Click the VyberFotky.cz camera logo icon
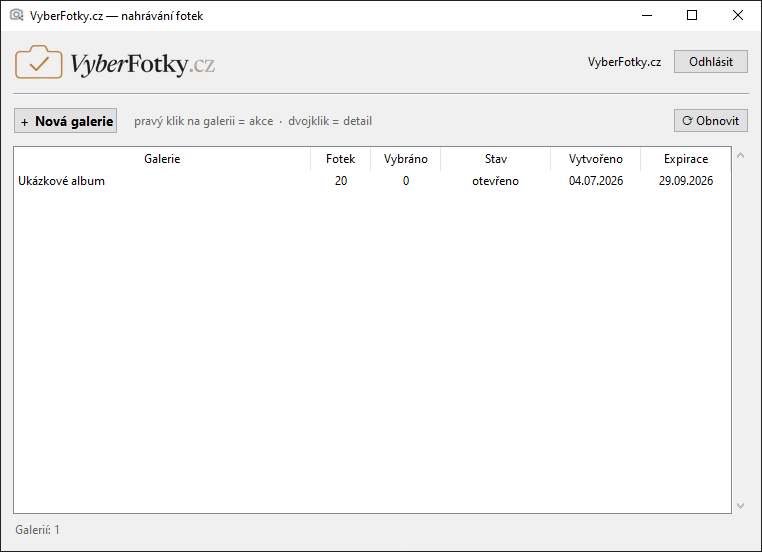The height and width of the screenshot is (552, 762). coord(39,62)
